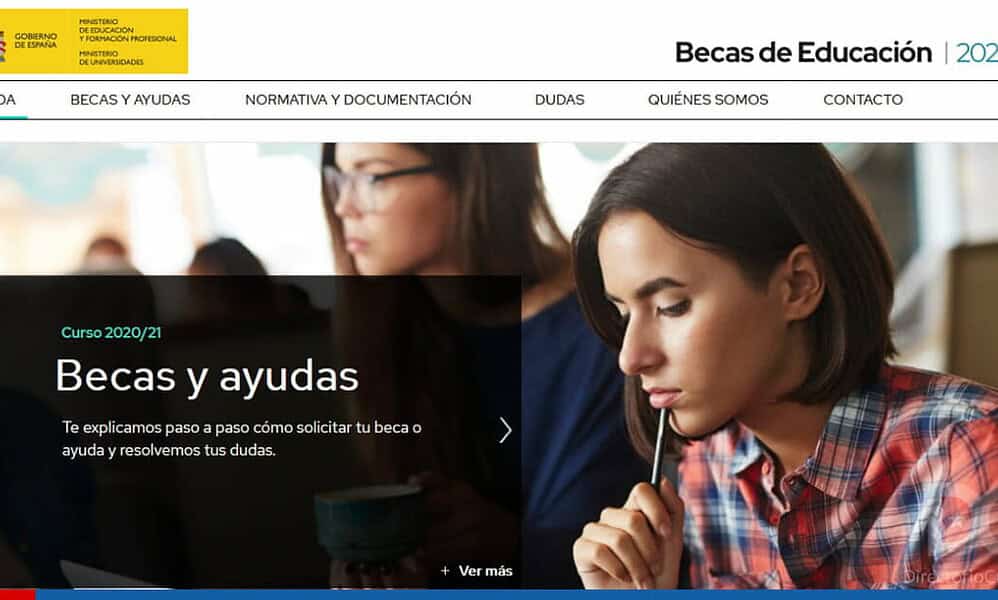
Task: Go to Quiénes Somos section
Action: (708, 100)
